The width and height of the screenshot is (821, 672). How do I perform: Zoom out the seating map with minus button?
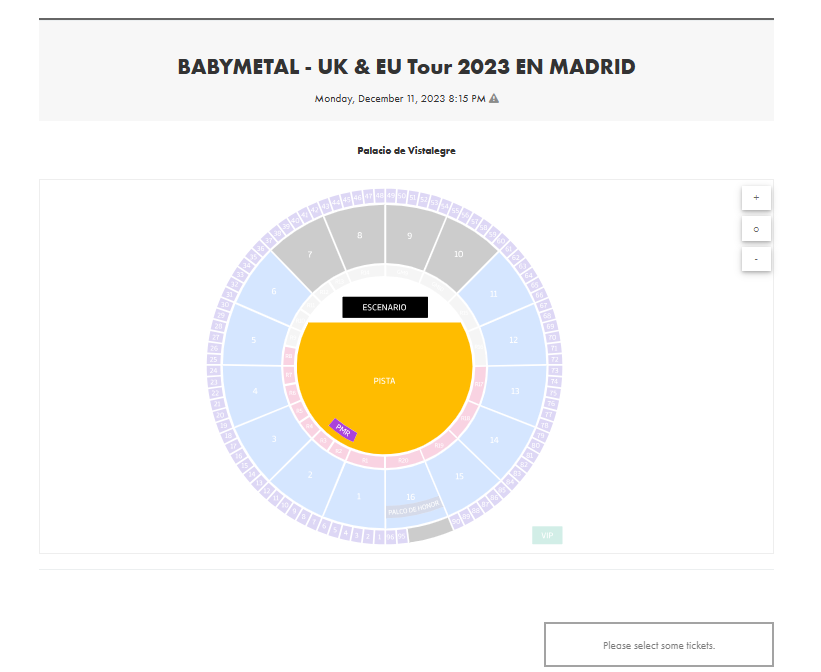(x=756, y=259)
